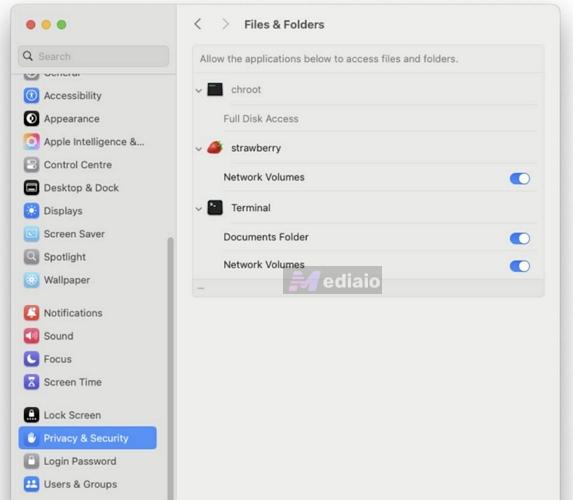Click the Focus moon icon
Viewport: 573px width, 500px height.
31,359
